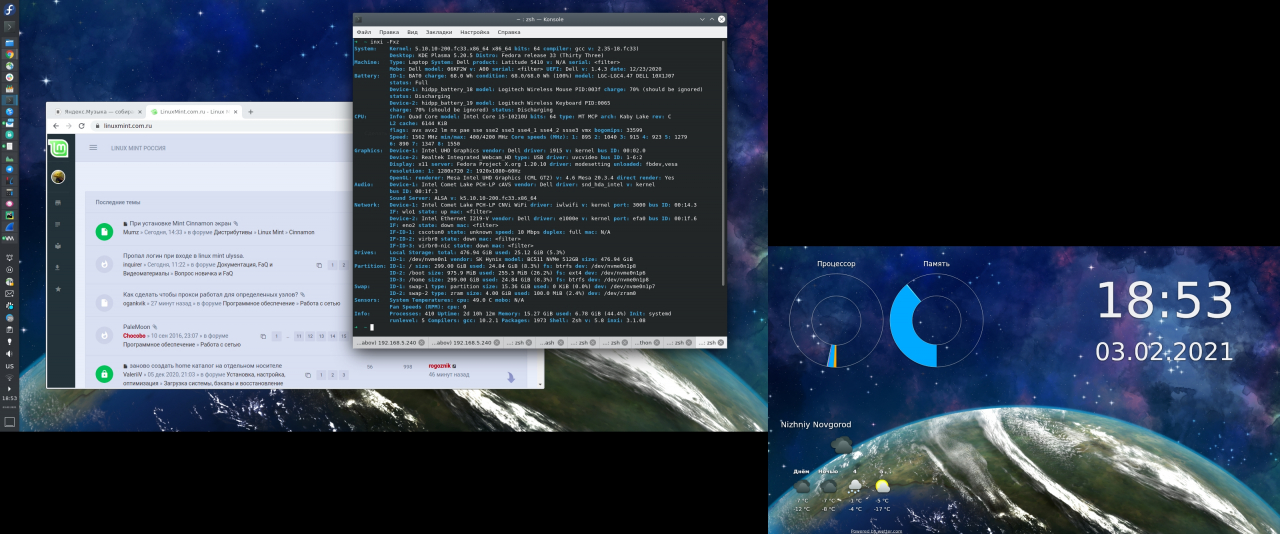Switch to the '…ash' Konsole tab
Screen dimensions: 1280x534
pyautogui.click(x=551, y=342)
